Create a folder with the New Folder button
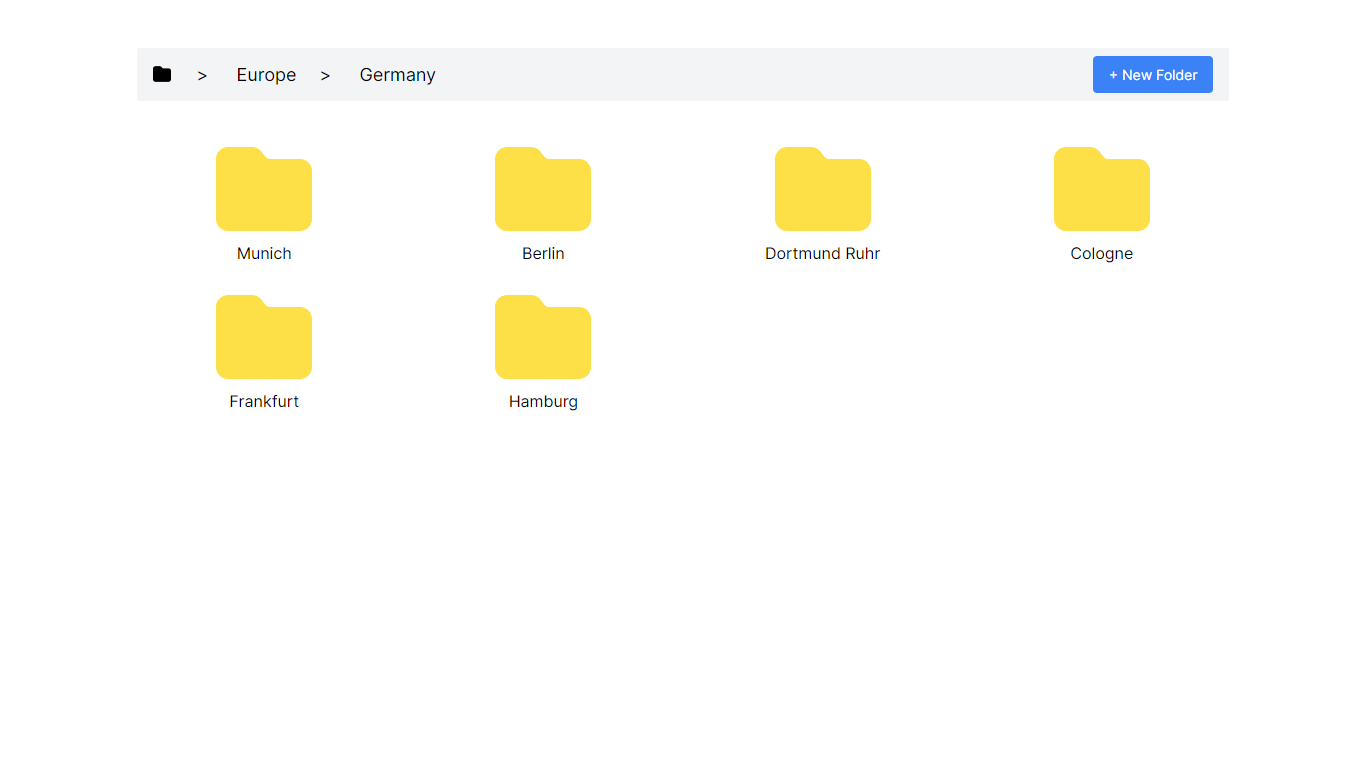Image resolution: width=1366 pixels, height=768 pixels. (1152, 75)
